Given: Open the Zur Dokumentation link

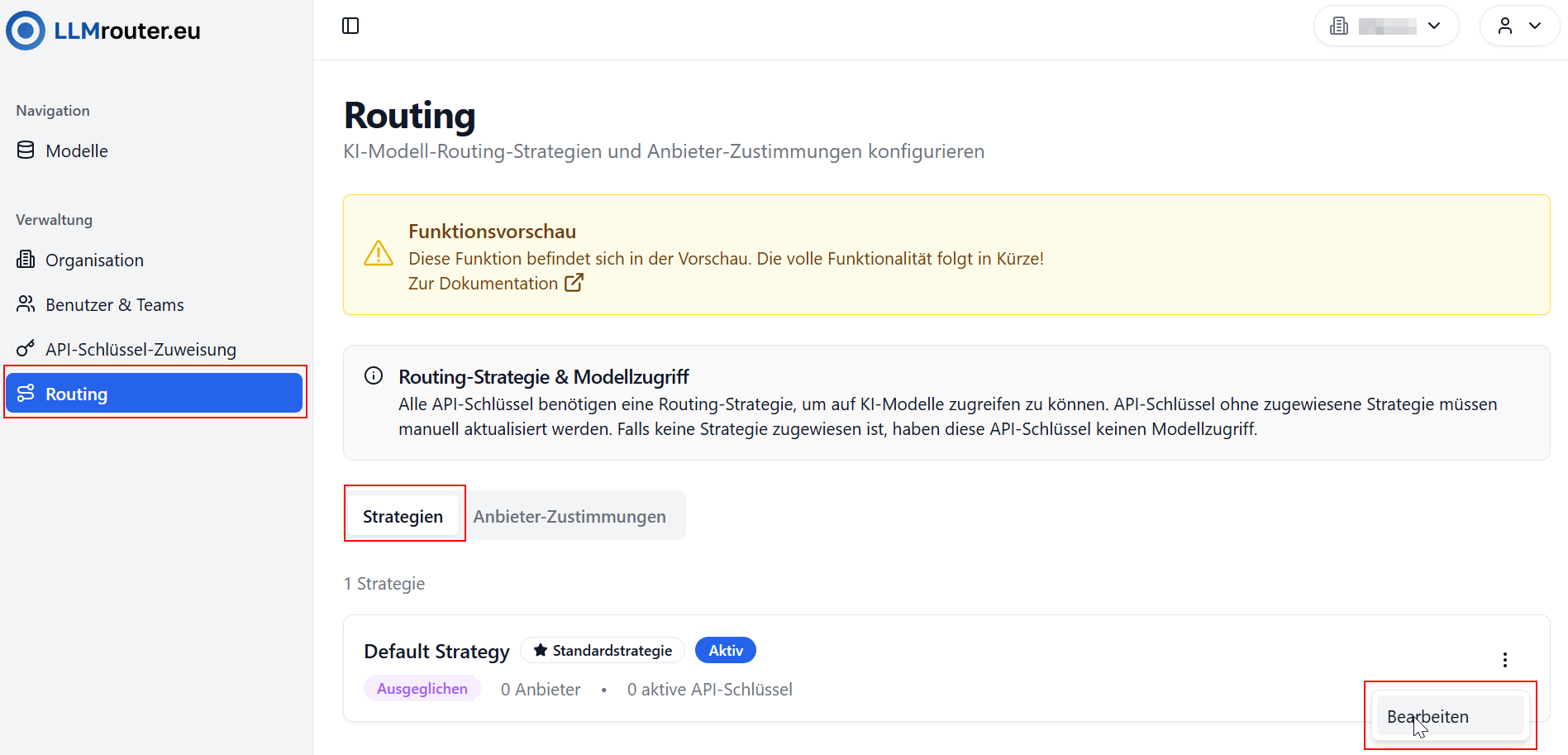Looking at the screenshot, I should [482, 283].
